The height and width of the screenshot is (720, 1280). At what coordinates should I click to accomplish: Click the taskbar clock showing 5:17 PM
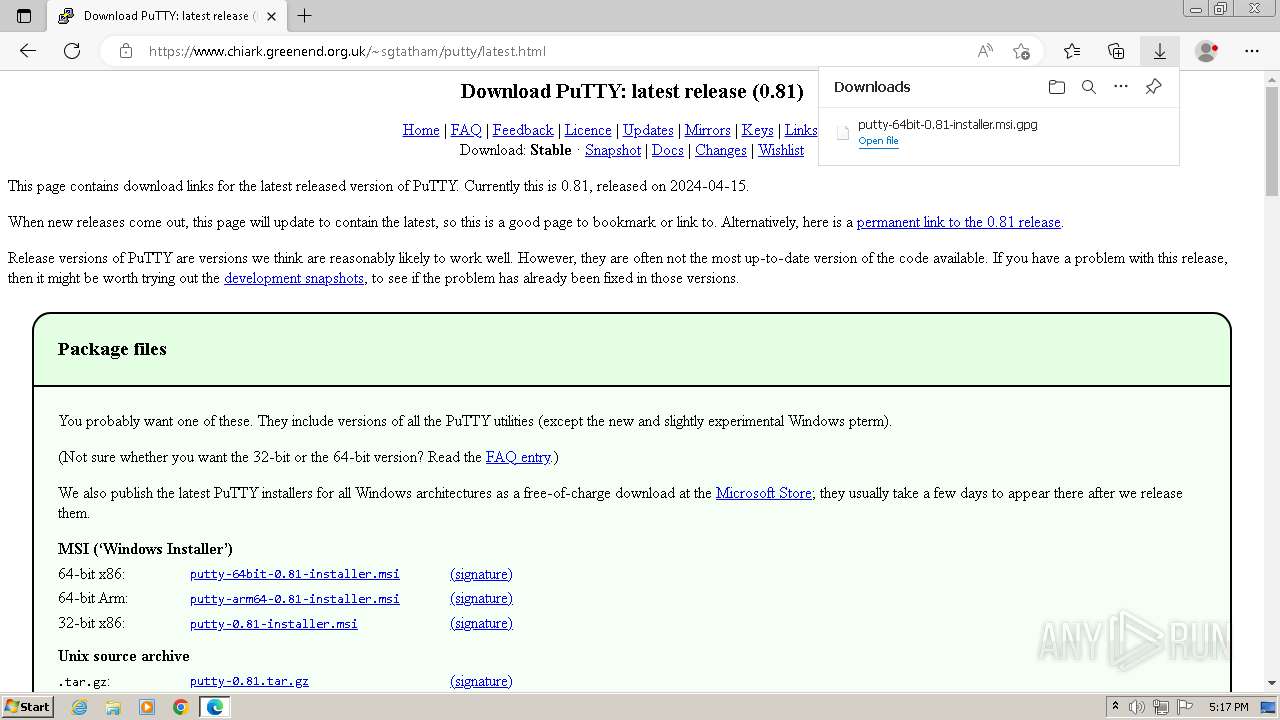1228,707
